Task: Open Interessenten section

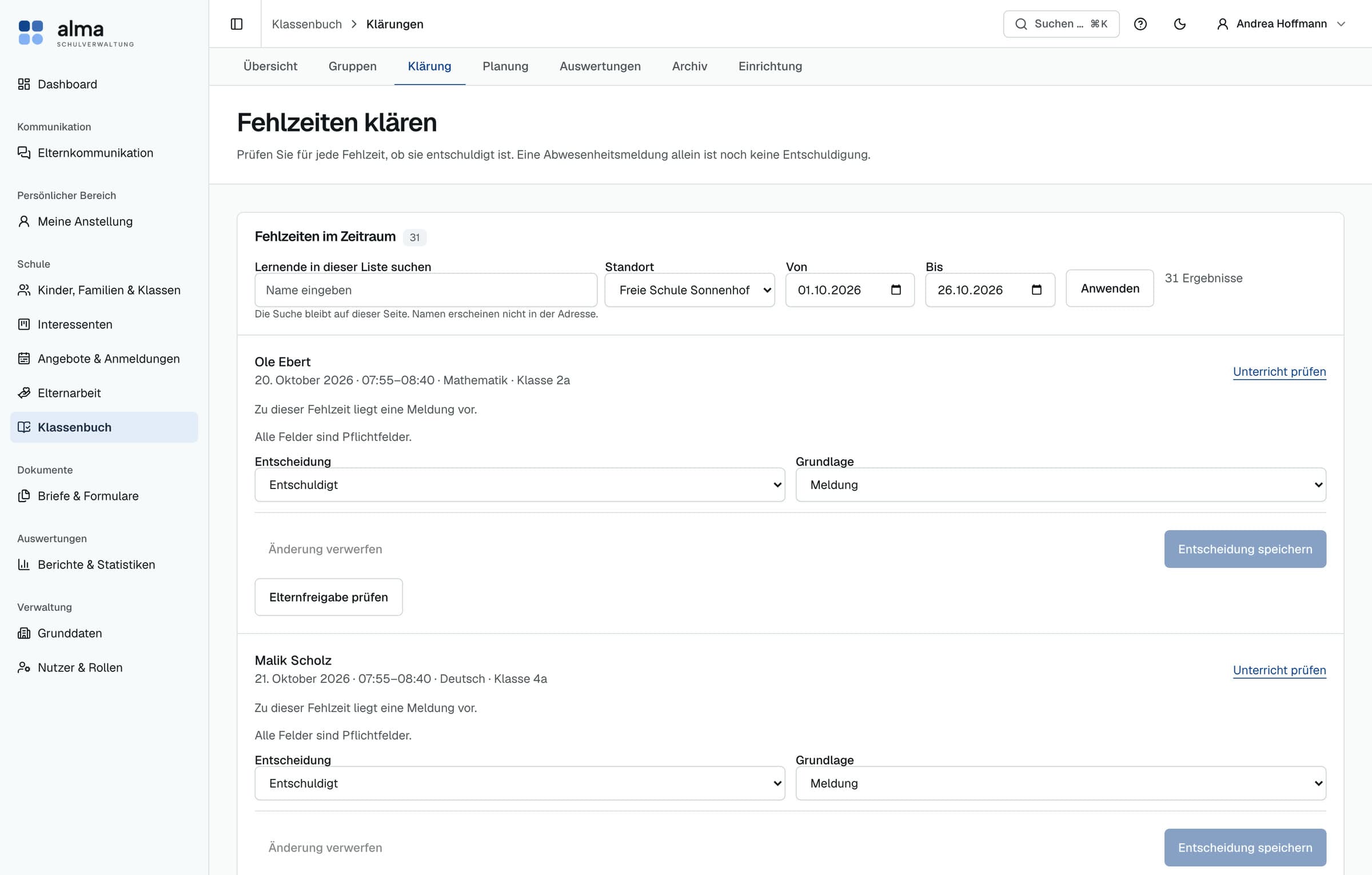Action: [x=104, y=324]
